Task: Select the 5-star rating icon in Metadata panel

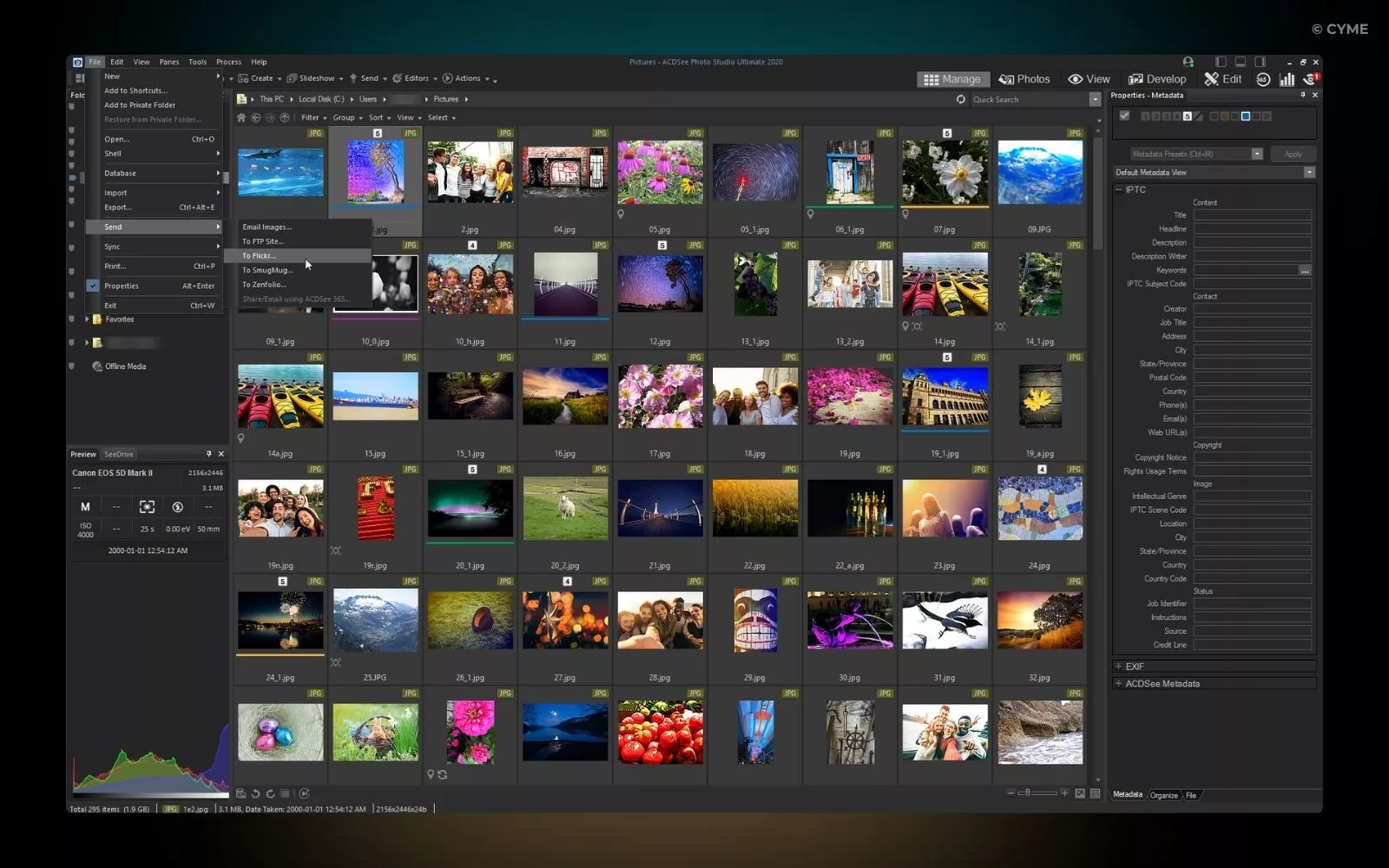Action: 1188,115
